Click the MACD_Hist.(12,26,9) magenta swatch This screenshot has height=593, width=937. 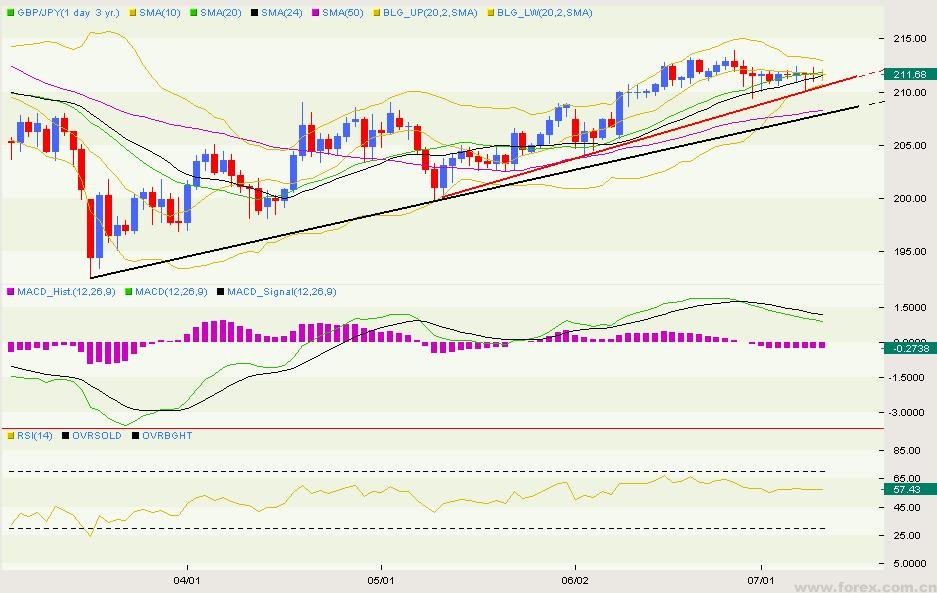tap(10, 291)
